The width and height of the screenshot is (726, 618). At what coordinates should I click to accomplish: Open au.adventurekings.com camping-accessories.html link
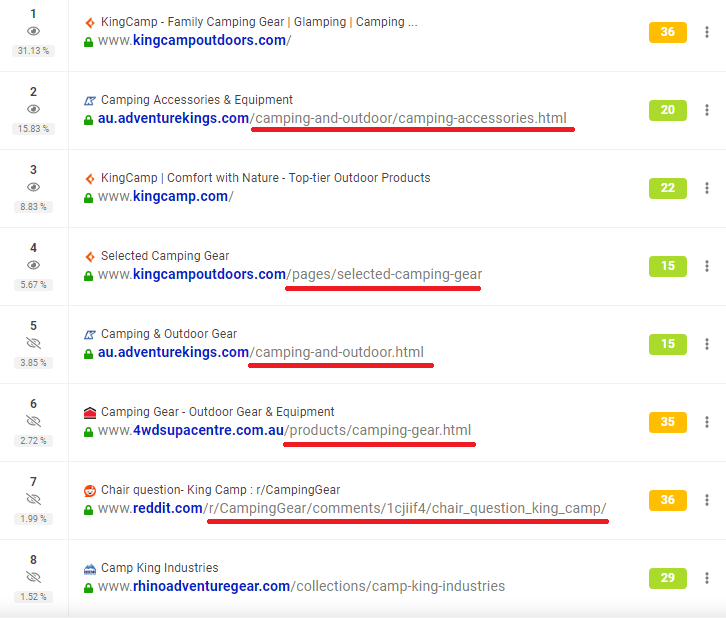click(x=332, y=119)
